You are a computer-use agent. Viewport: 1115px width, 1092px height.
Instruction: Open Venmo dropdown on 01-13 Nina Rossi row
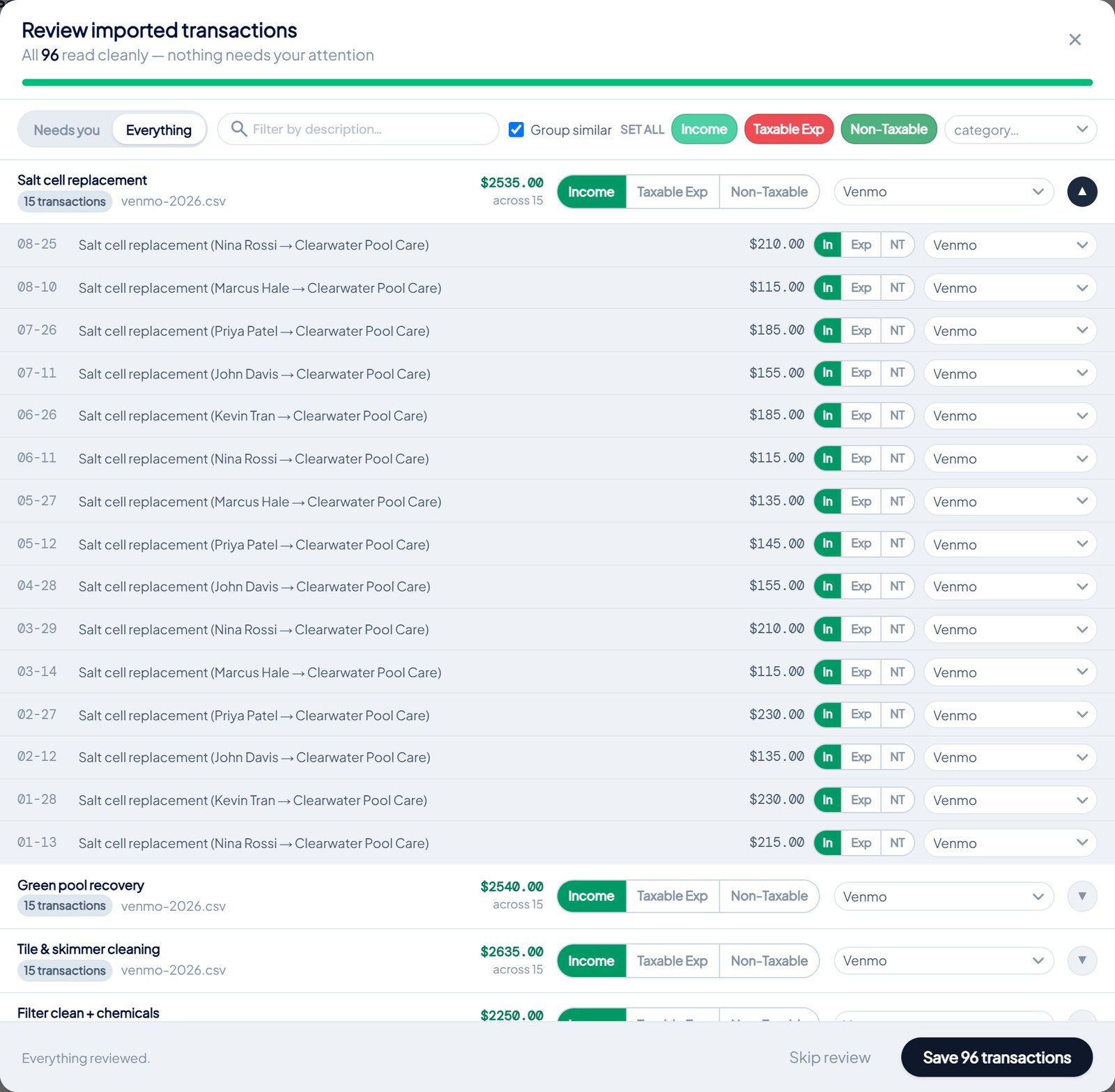point(1010,843)
